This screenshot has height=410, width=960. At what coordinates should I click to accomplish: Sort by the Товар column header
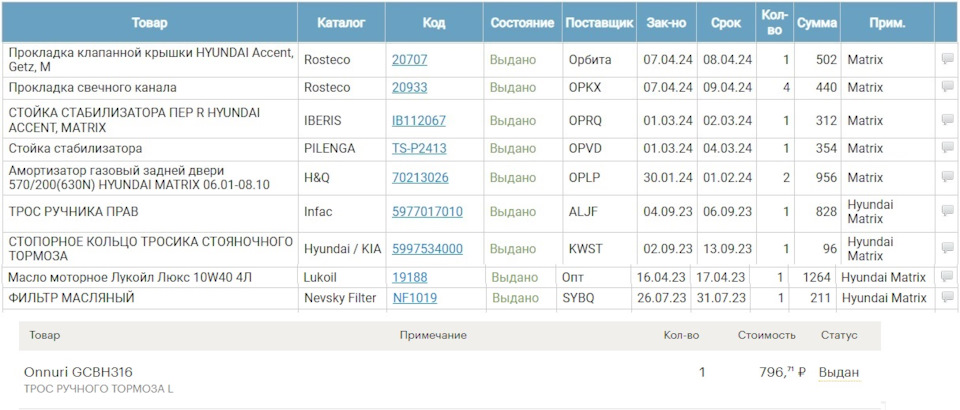tap(149, 23)
